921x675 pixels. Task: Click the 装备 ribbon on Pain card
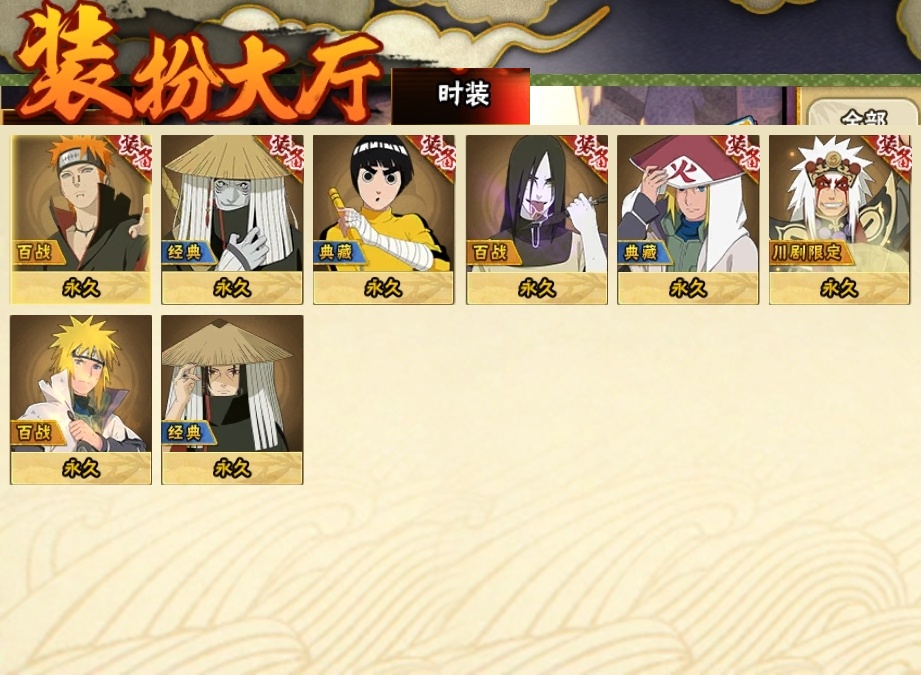[136, 154]
